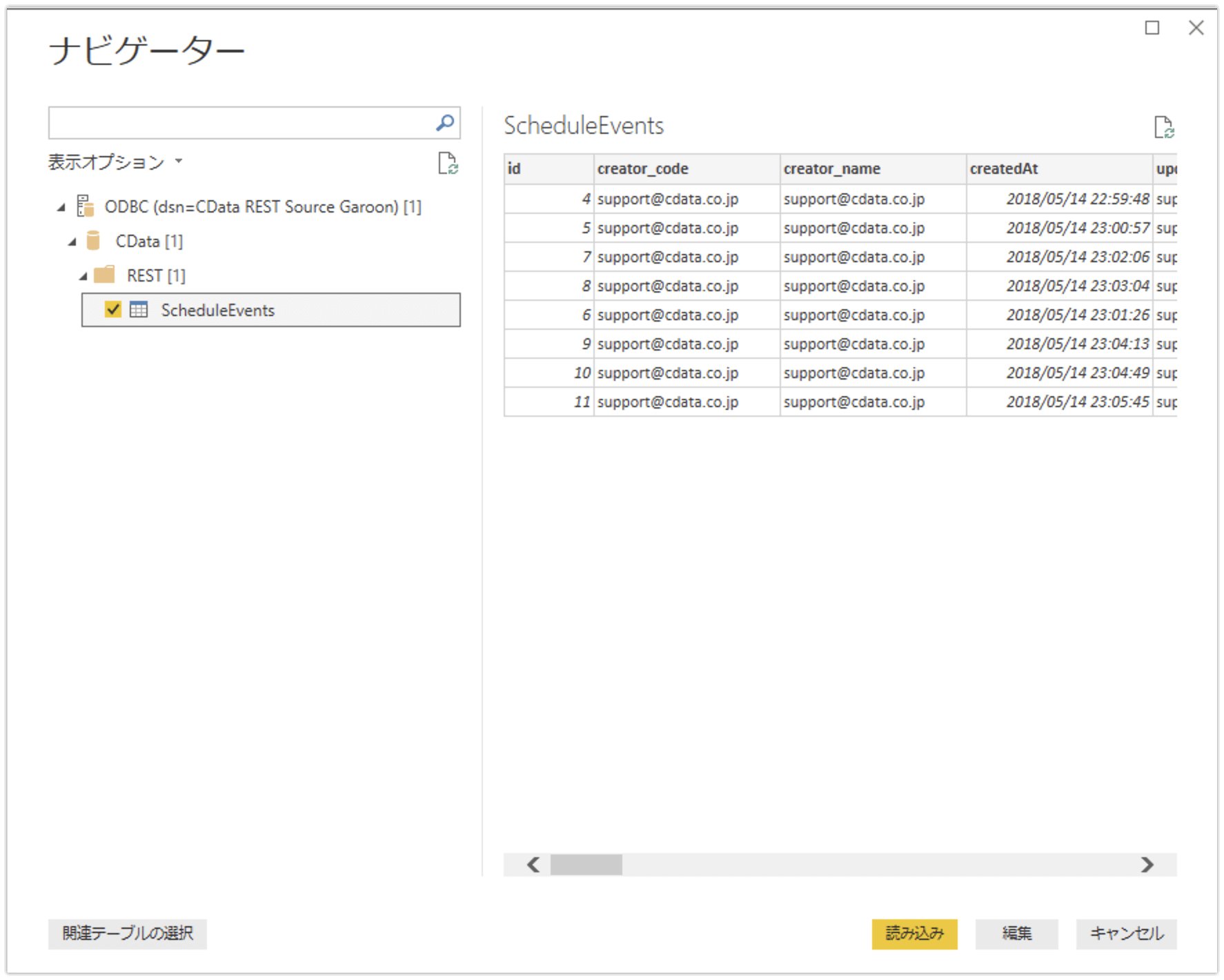Click the creator_name column header
Screen dimensions: 1224x980
[873, 169]
